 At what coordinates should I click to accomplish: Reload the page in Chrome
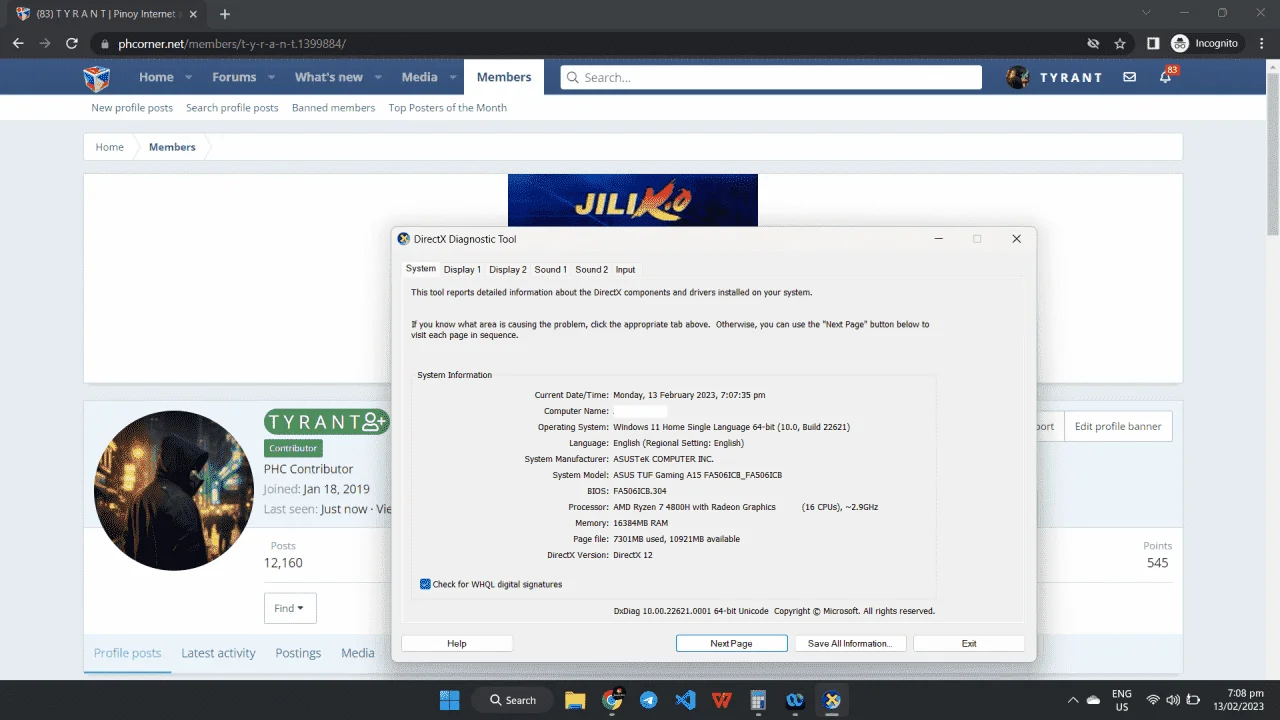pyautogui.click(x=72, y=44)
